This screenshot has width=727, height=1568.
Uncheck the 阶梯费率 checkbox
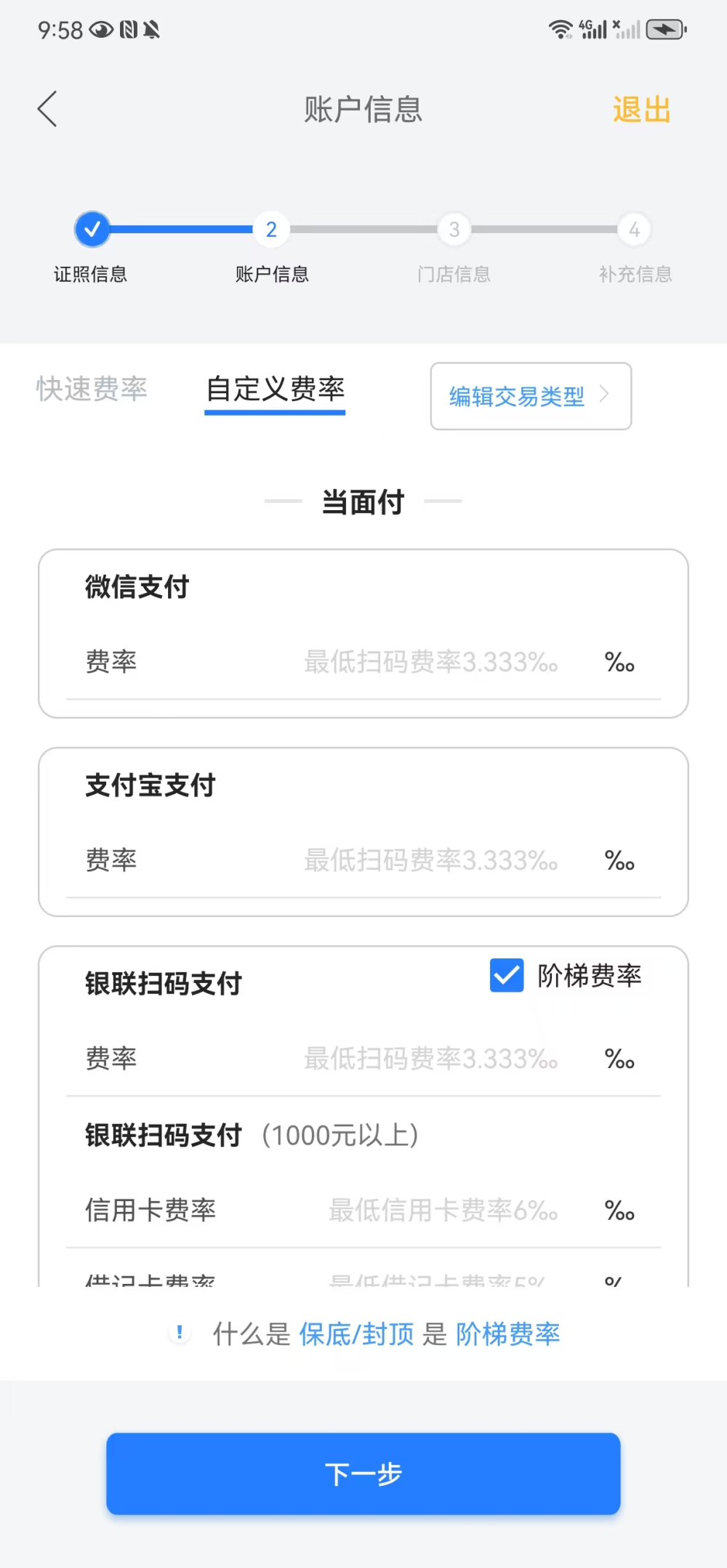pyautogui.click(x=507, y=975)
